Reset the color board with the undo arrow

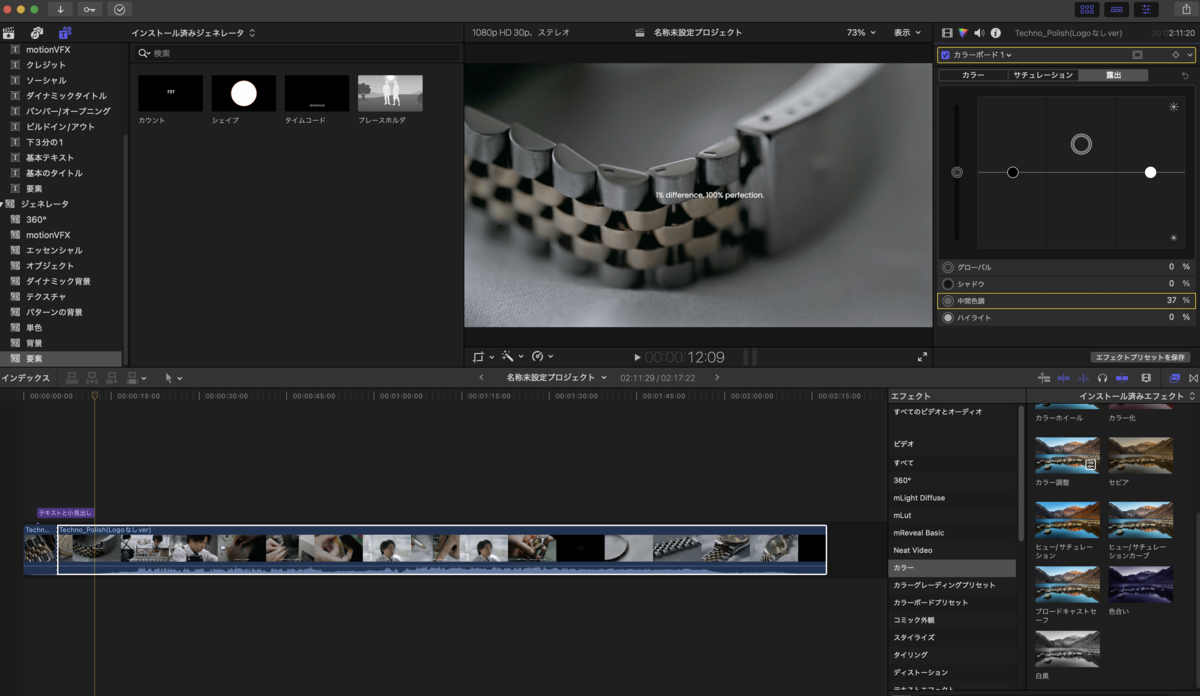(x=1186, y=75)
